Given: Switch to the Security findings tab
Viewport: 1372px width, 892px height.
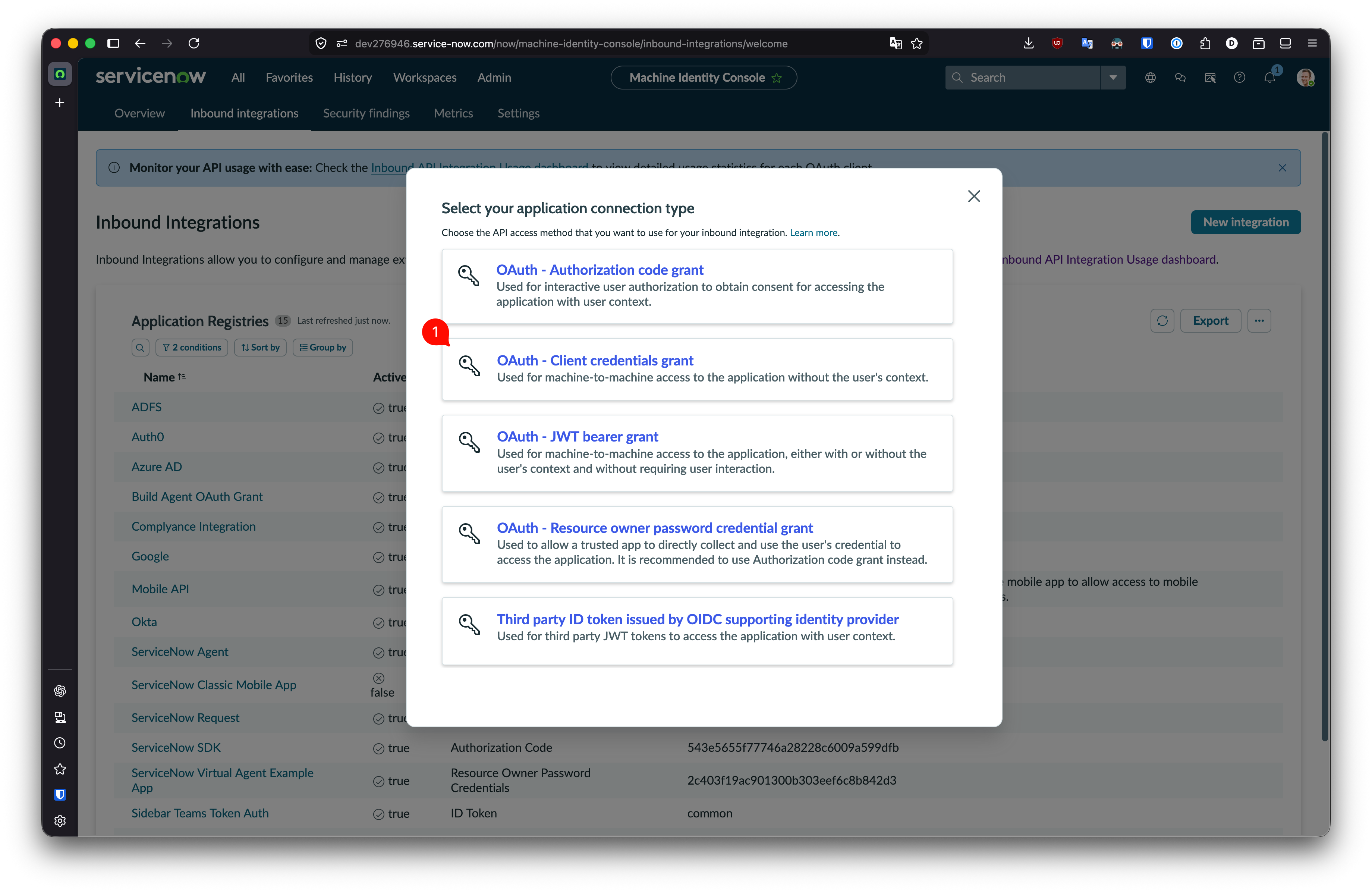Looking at the screenshot, I should 366,114.
